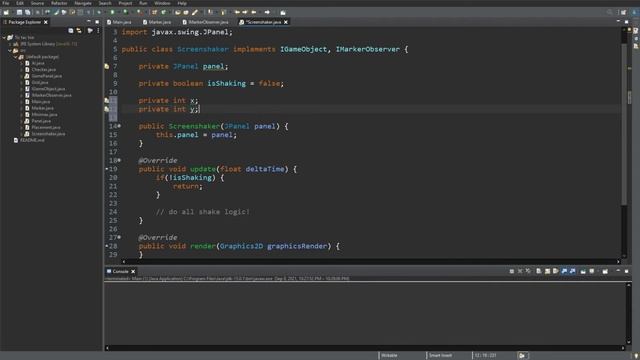This screenshot has width=640, height=360.
Task: Click the Clear Console icon
Action: pyautogui.click(x=539, y=271)
